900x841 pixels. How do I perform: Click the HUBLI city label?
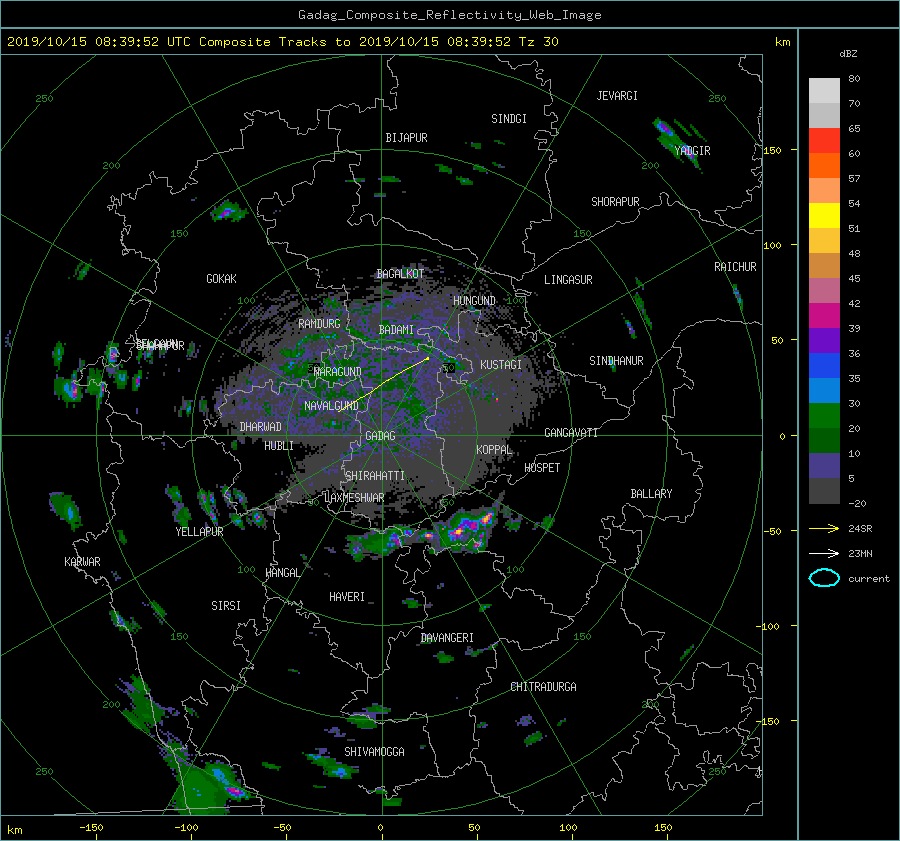point(279,446)
